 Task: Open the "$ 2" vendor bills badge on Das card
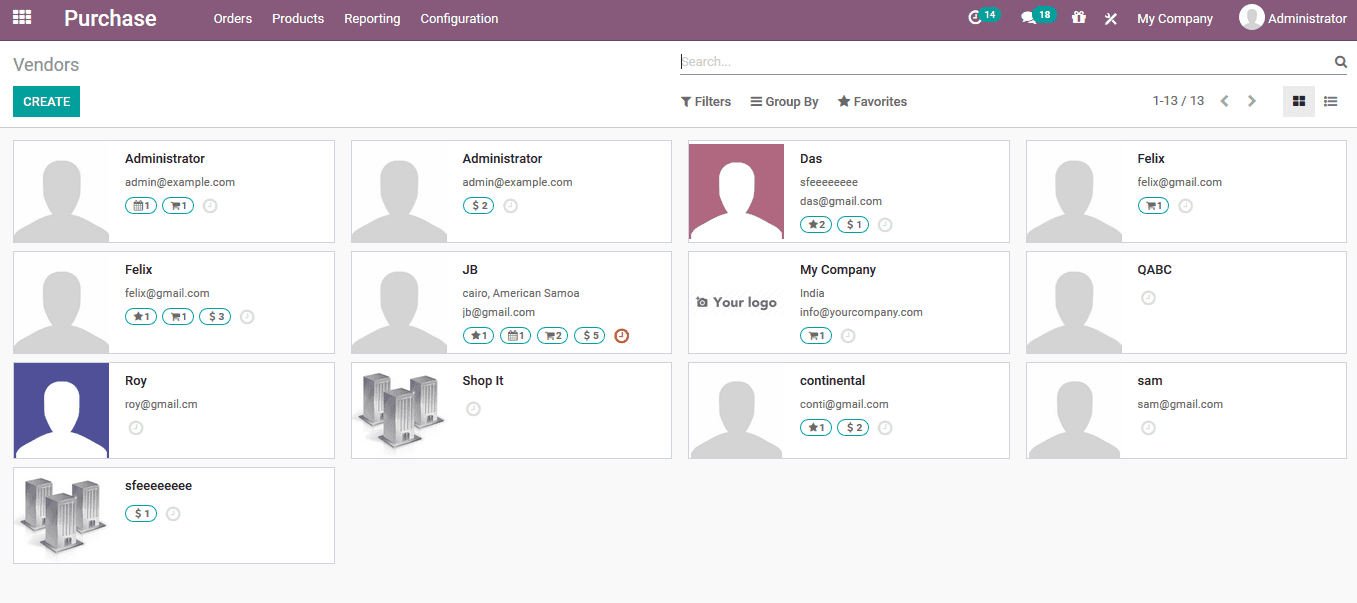pyautogui.click(x=852, y=224)
